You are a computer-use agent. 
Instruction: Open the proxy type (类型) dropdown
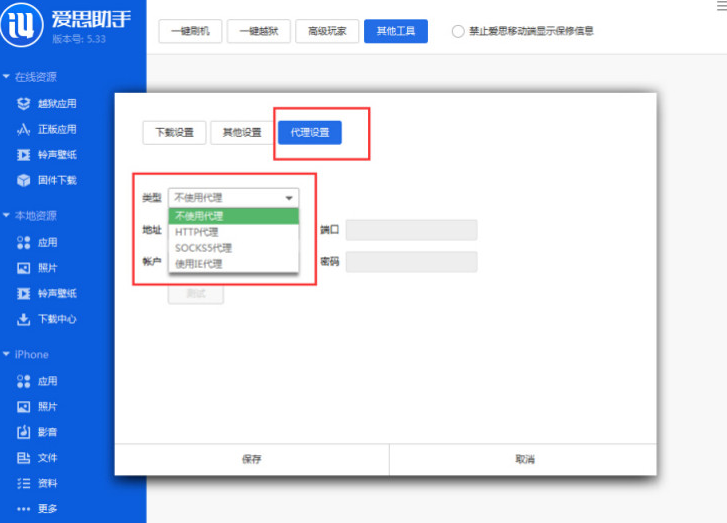[x=233, y=198]
